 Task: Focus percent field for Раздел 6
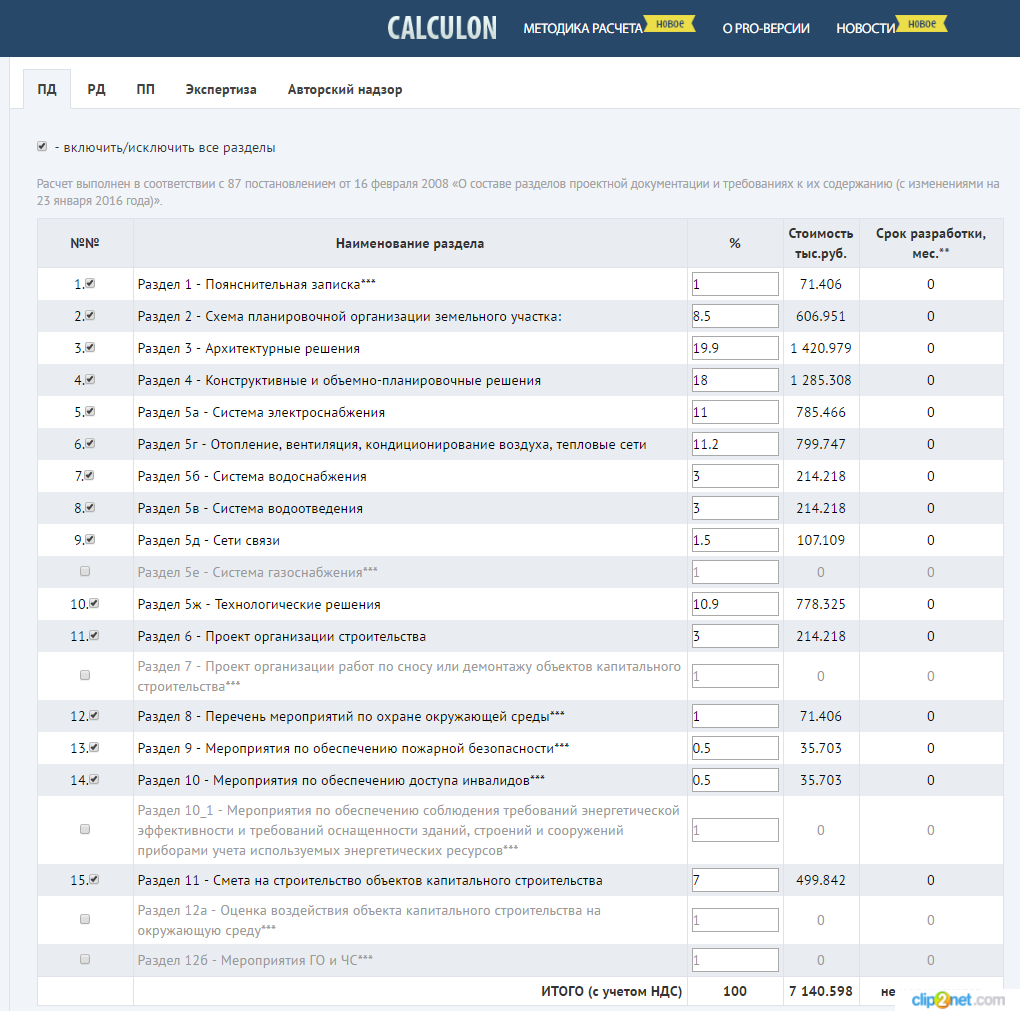(735, 636)
